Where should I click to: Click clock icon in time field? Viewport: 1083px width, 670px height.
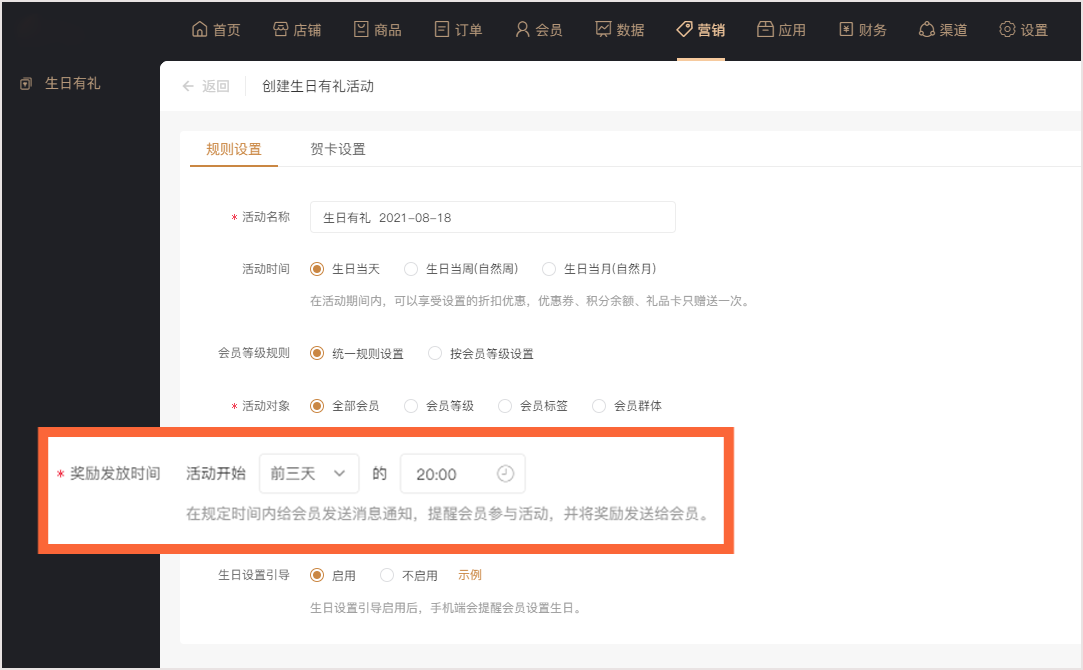(x=505, y=474)
